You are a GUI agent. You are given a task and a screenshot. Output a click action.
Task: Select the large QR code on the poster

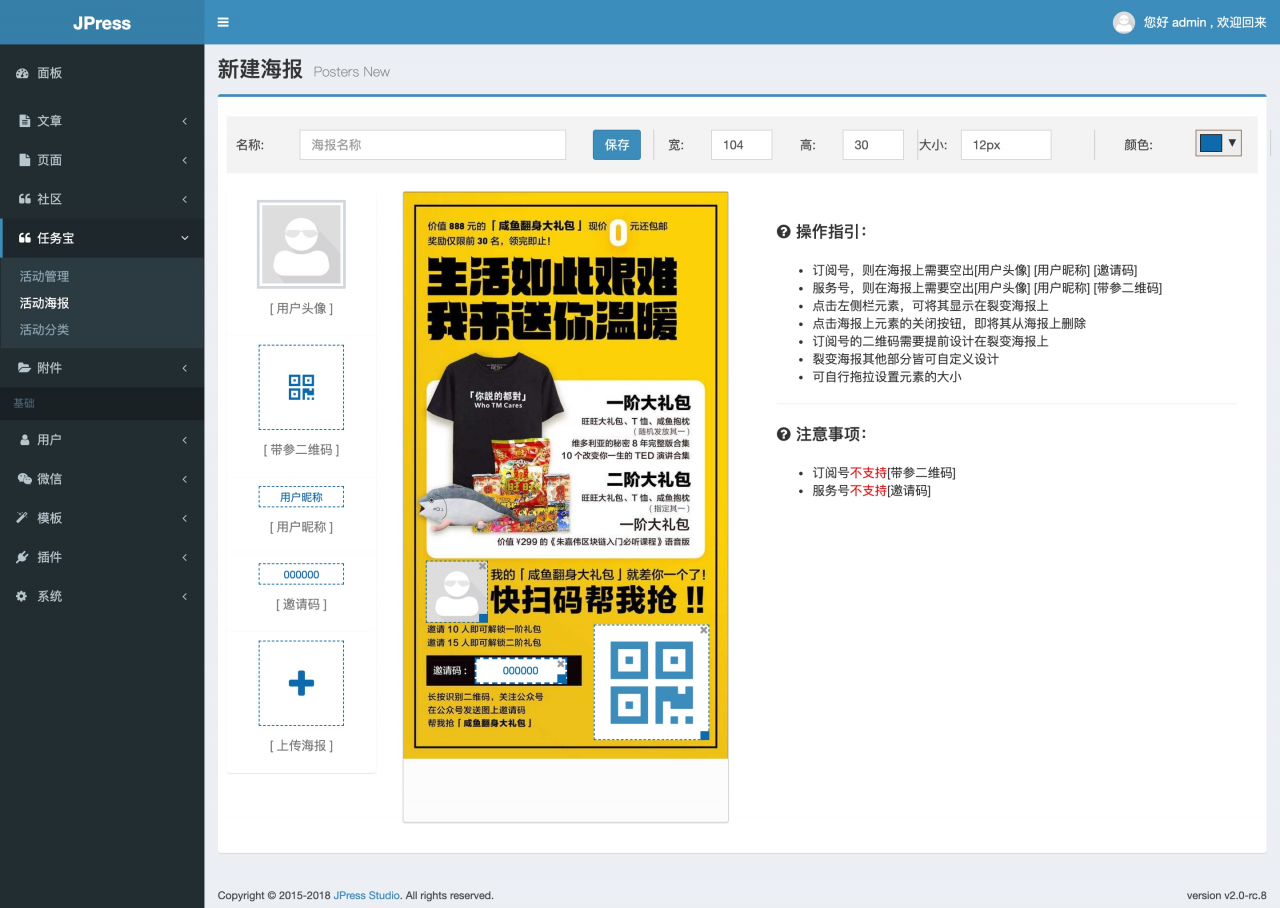point(652,682)
